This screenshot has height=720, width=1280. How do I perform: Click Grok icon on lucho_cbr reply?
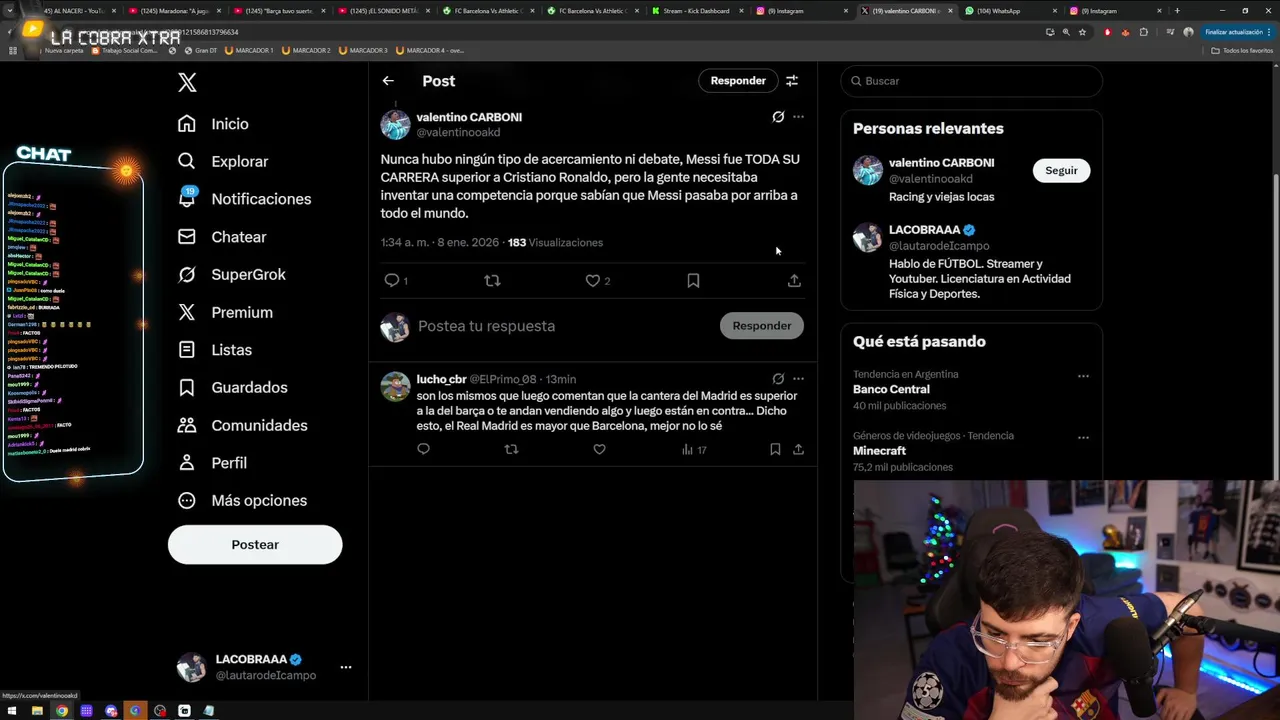click(778, 379)
